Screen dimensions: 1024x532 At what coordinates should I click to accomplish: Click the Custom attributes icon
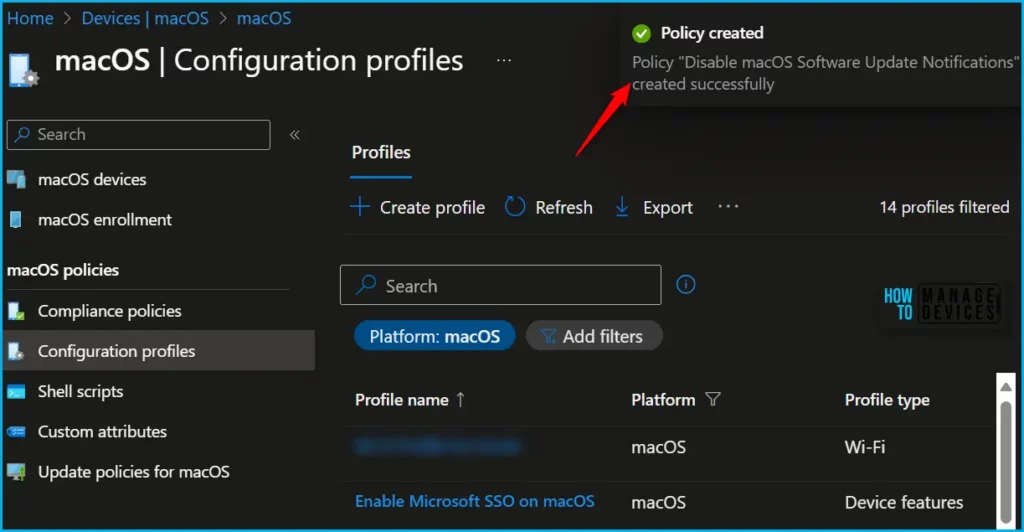pyautogui.click(x=16, y=432)
